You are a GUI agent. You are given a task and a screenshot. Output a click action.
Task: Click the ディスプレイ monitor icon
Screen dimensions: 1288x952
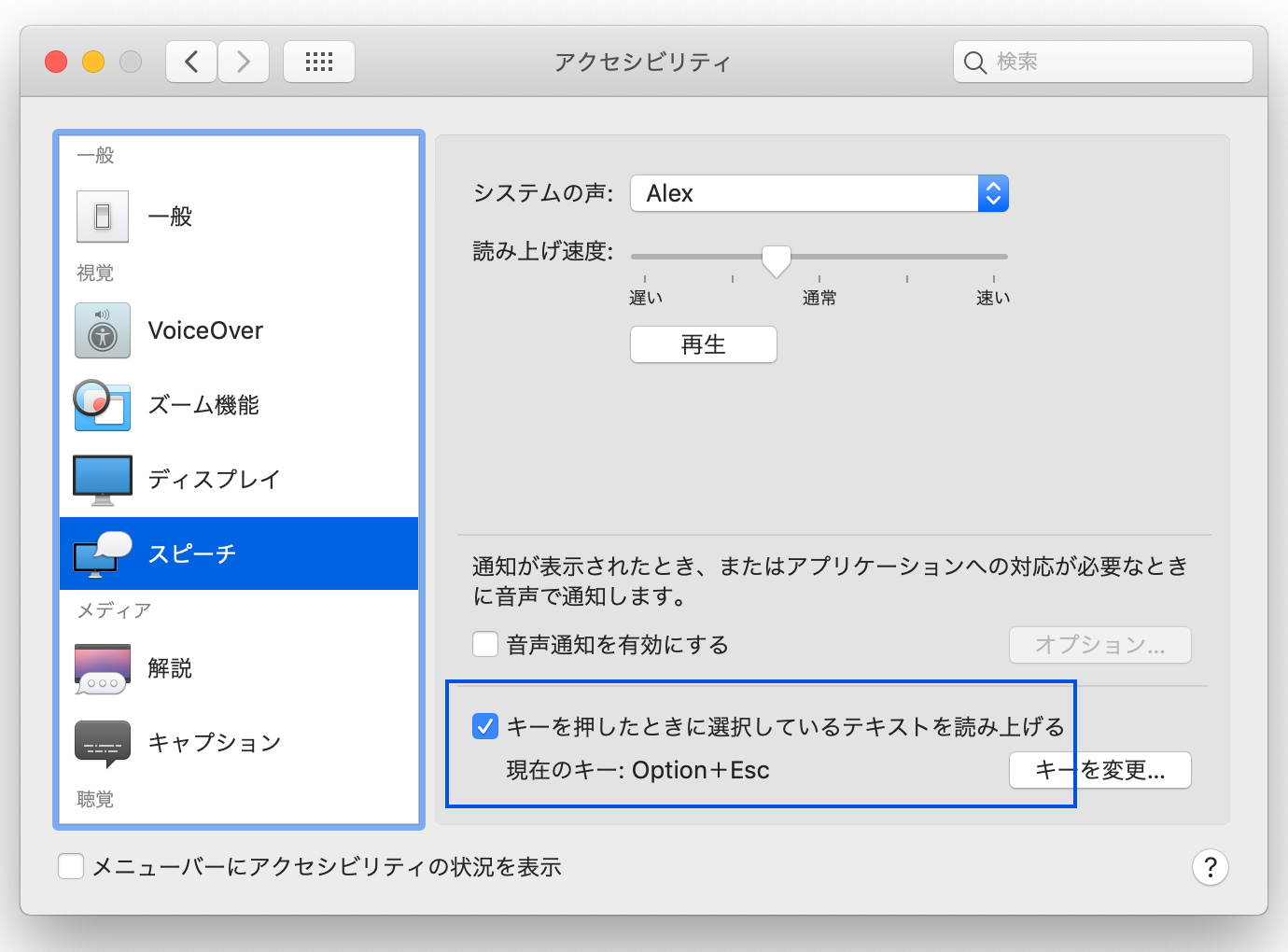click(103, 480)
